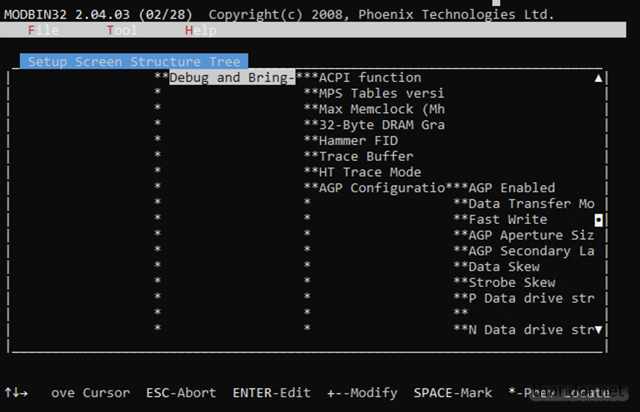Viewport: 640px width, 412px height.
Task: Open the Tool menu
Action: [x=121, y=30]
